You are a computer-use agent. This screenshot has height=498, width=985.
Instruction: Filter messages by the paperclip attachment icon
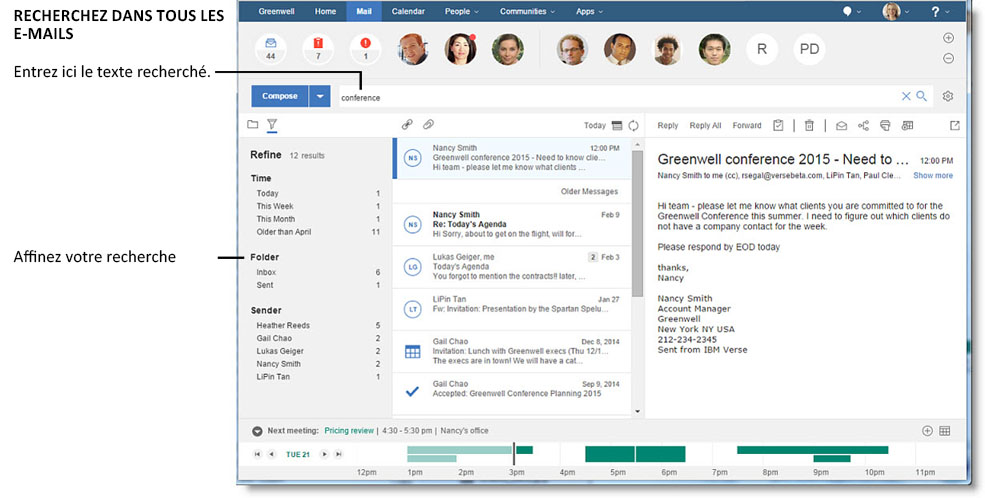[x=428, y=125]
